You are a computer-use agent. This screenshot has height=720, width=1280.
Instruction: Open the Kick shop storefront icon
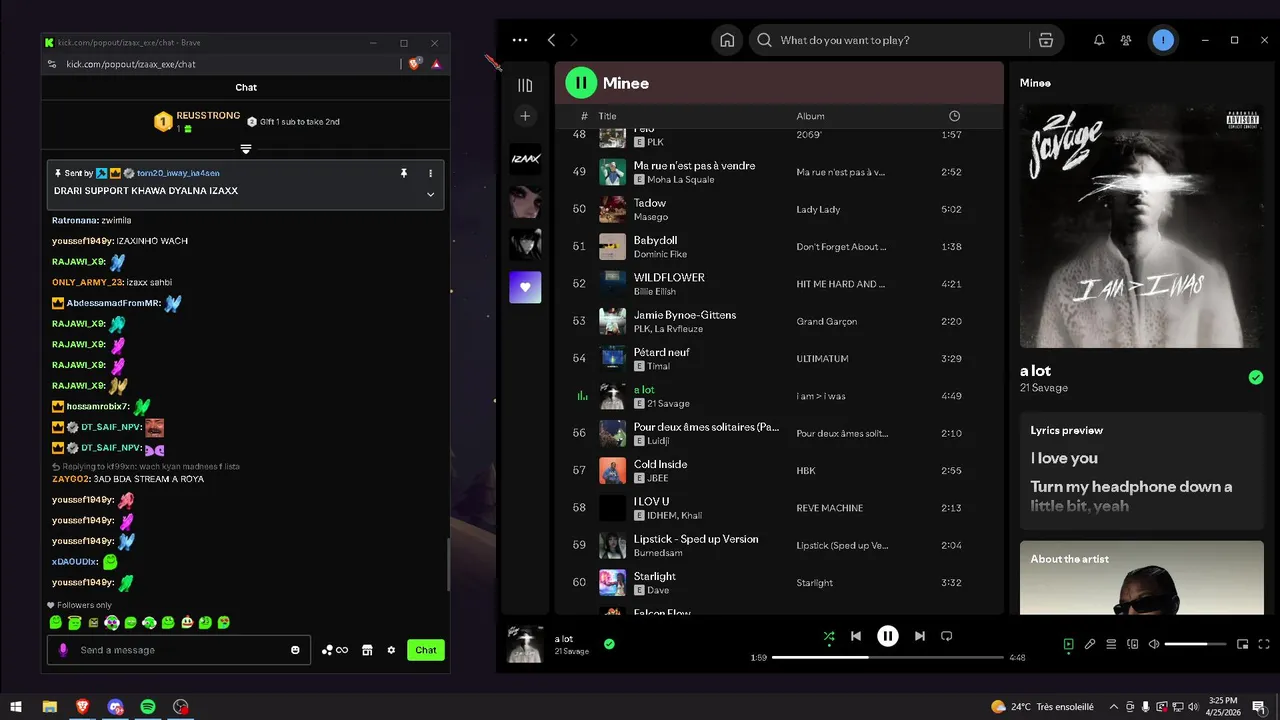click(367, 650)
